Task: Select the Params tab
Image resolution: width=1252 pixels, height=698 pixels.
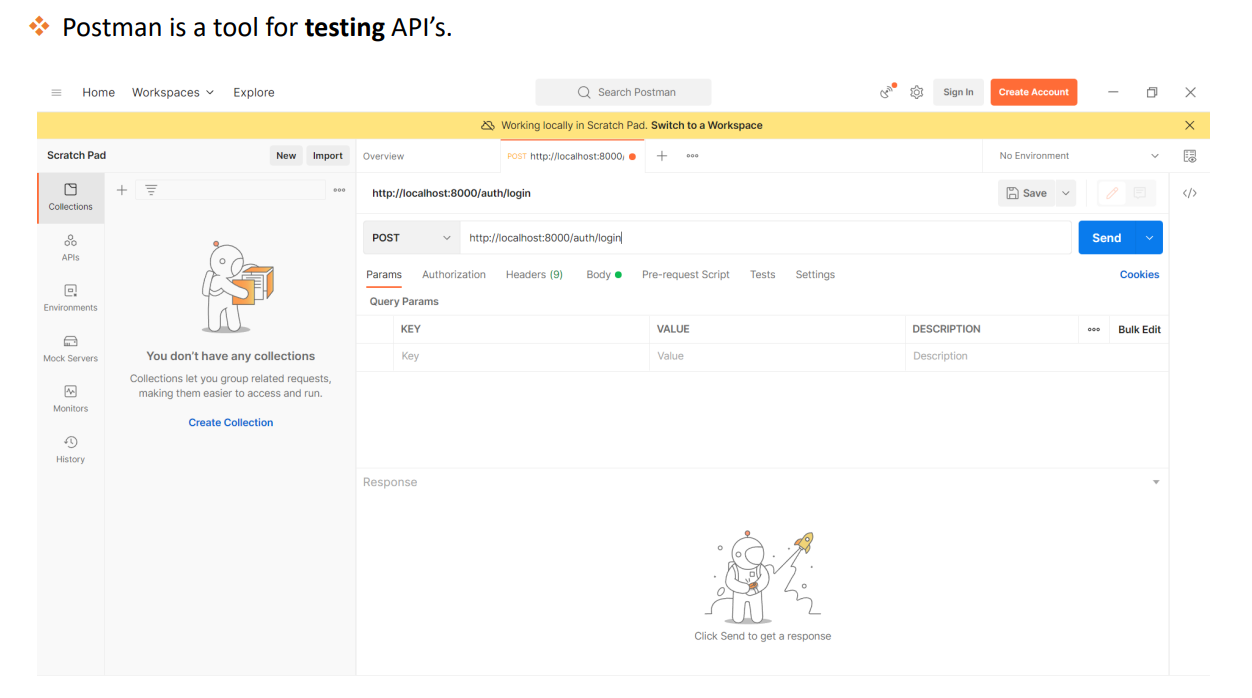Action: tap(384, 274)
